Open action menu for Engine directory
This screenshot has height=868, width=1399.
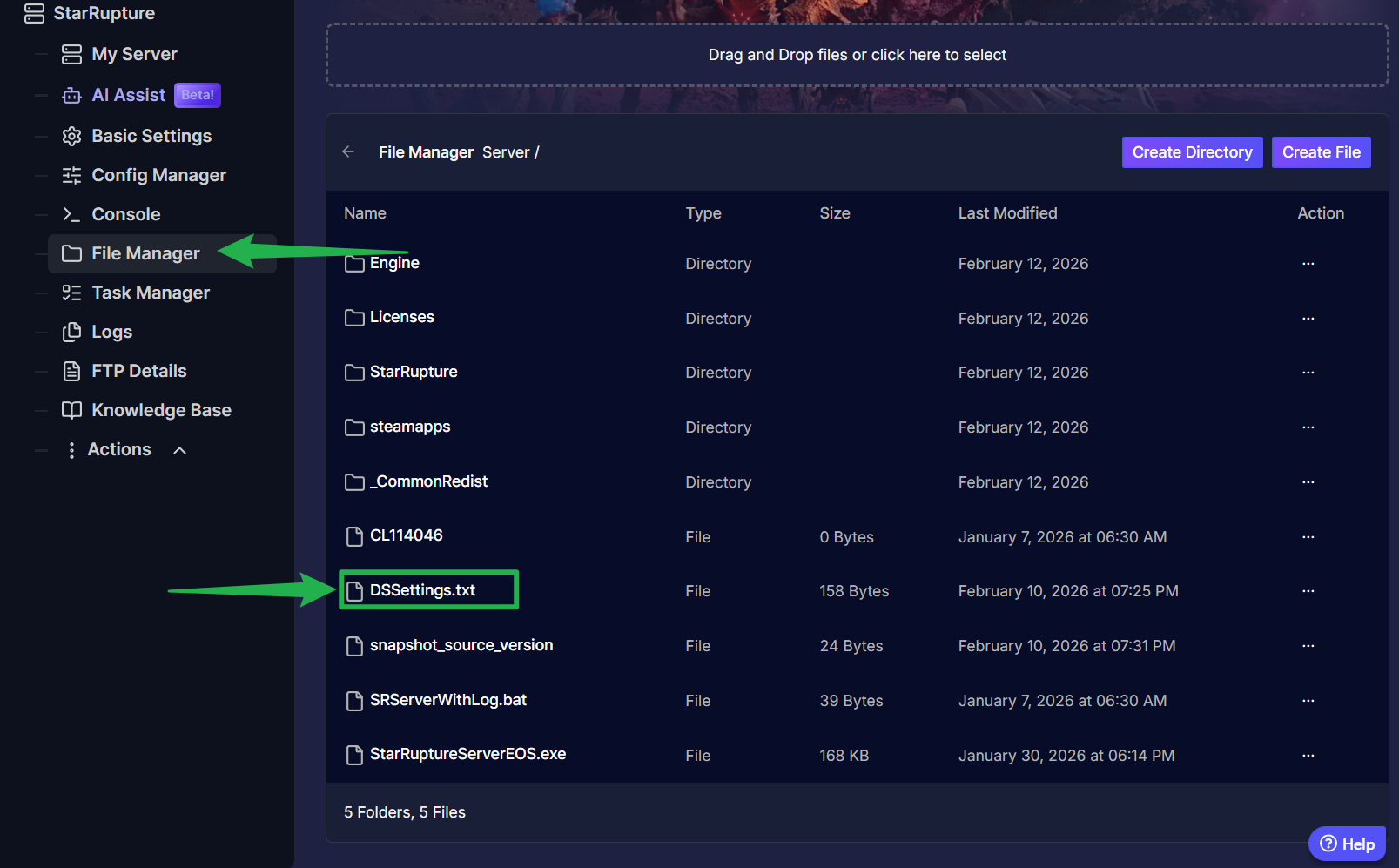[1308, 264]
